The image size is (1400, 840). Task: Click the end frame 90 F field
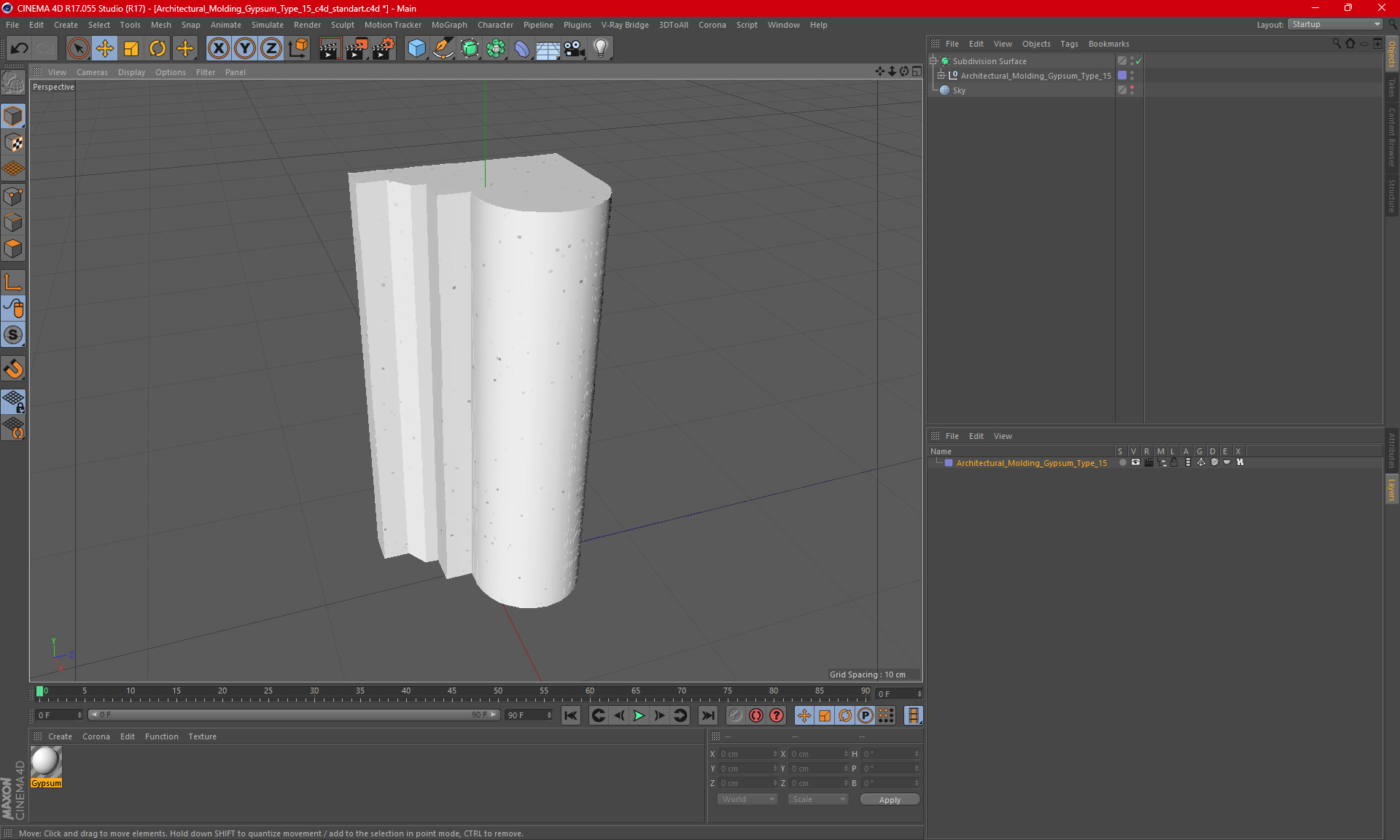pyautogui.click(x=529, y=715)
